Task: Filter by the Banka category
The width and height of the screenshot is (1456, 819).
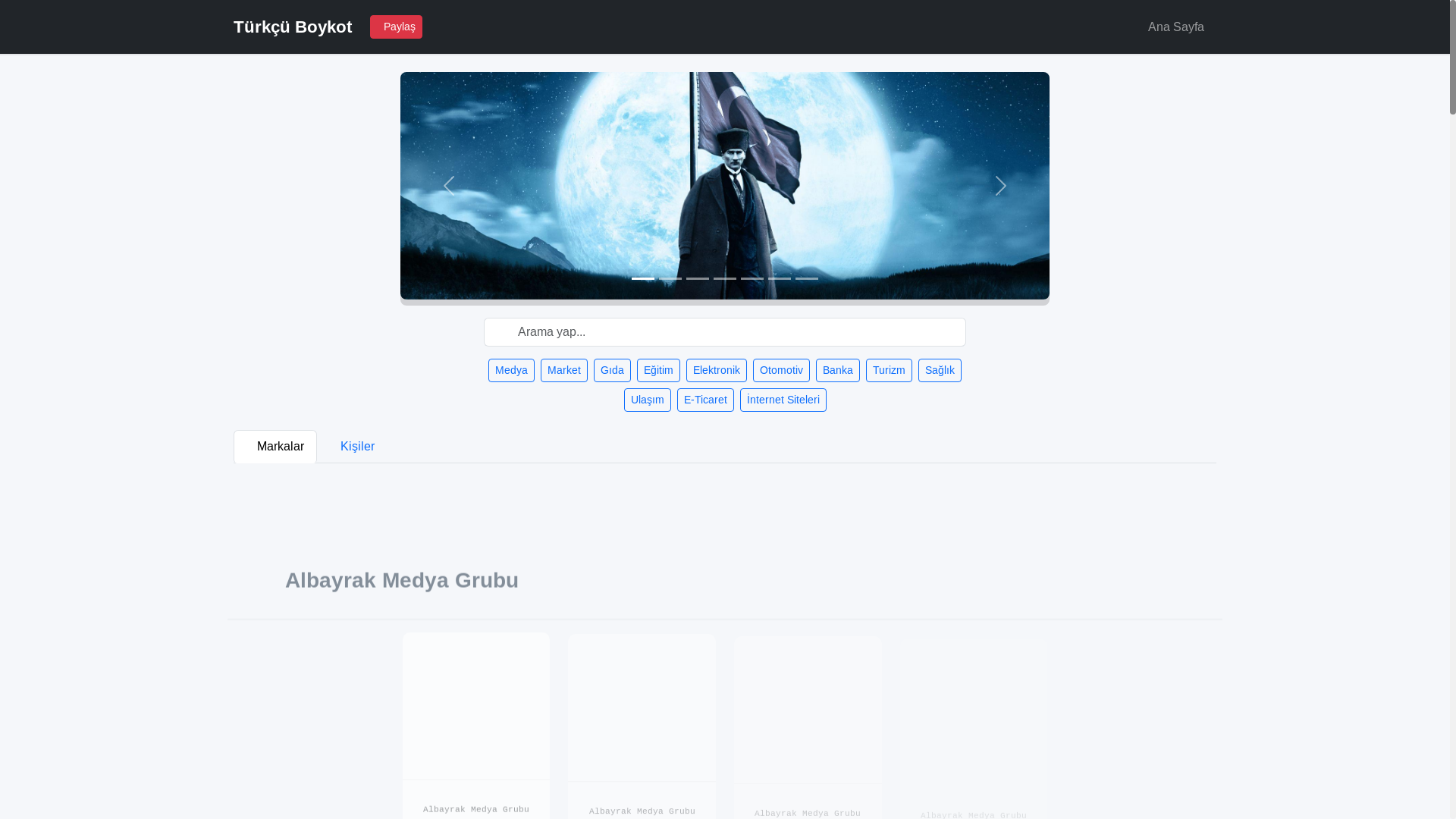Action: pos(838,370)
